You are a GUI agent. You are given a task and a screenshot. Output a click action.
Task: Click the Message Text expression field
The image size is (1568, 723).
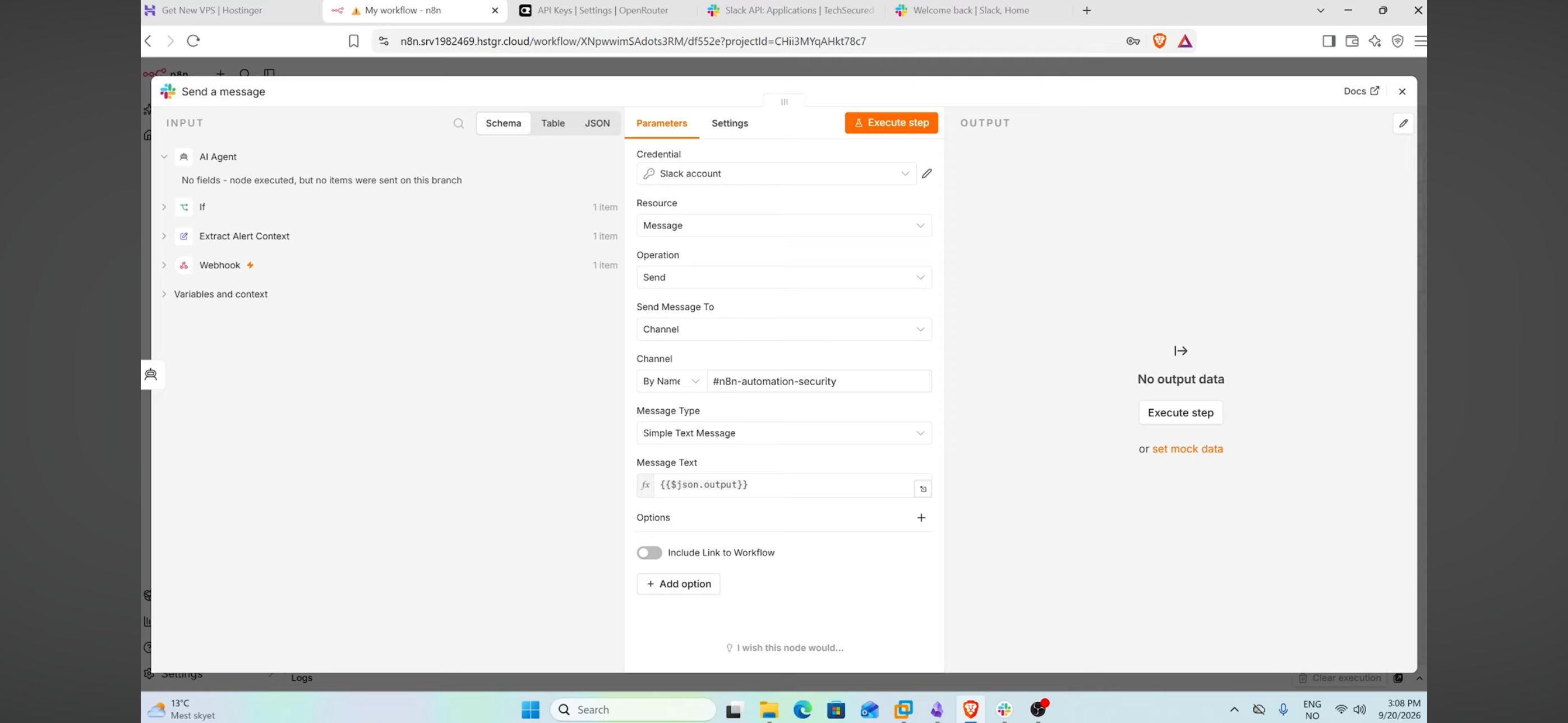tap(783, 485)
